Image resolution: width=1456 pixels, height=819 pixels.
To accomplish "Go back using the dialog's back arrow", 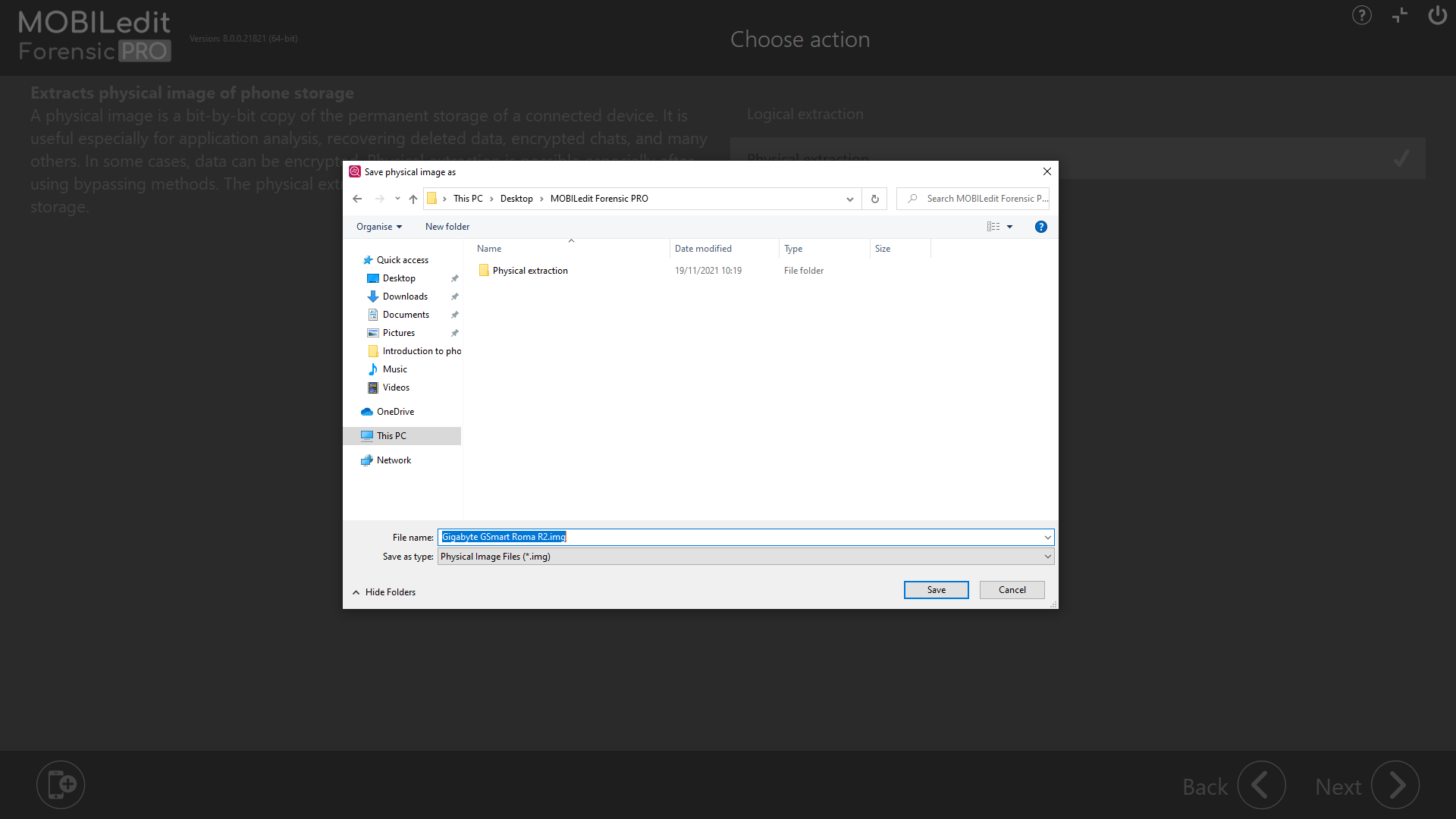I will (x=357, y=199).
